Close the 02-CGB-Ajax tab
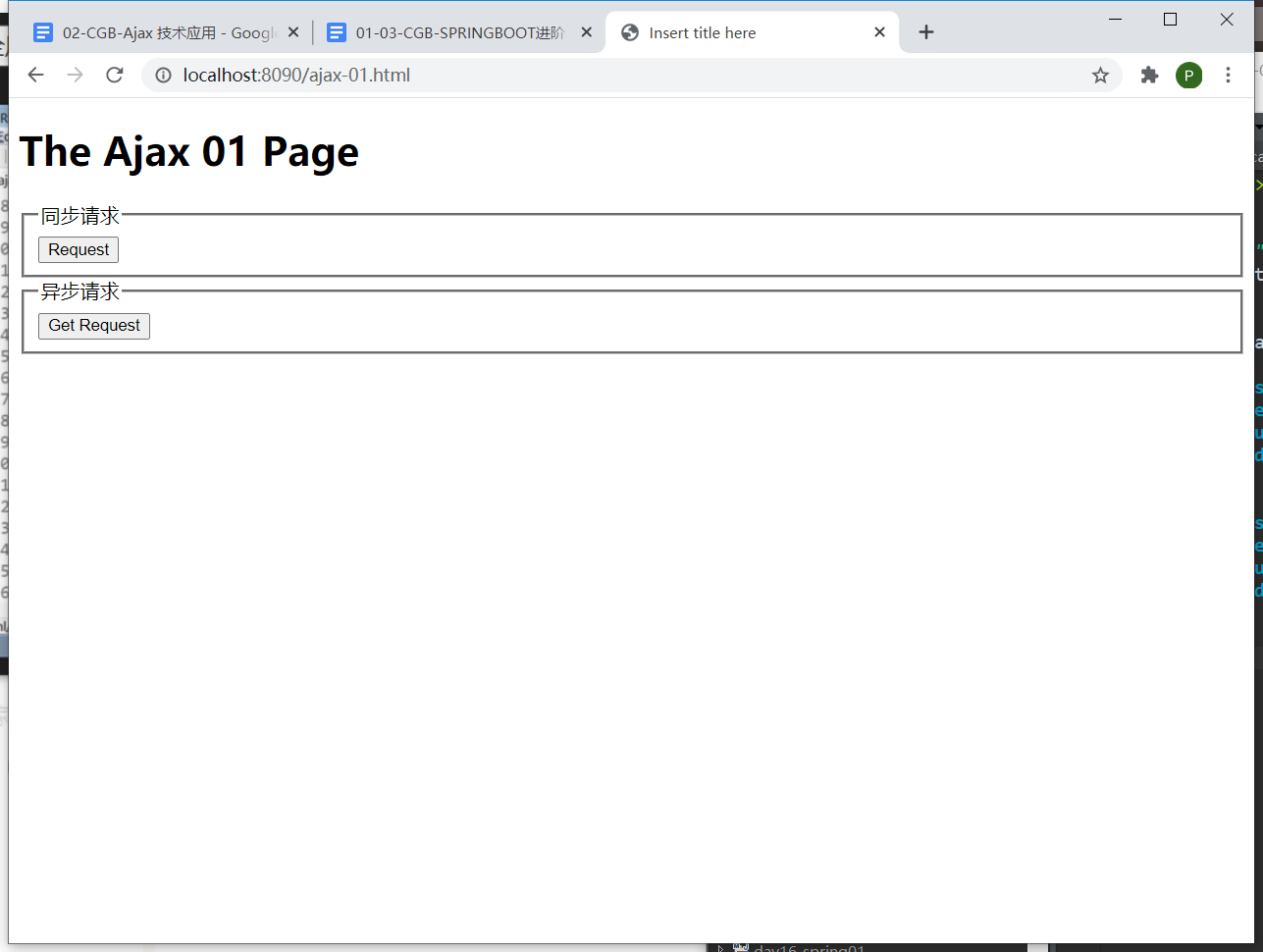 tap(293, 32)
